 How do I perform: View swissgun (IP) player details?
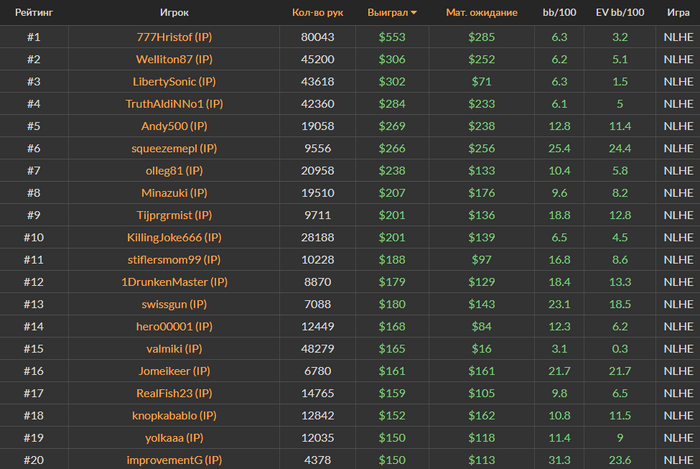coord(174,304)
